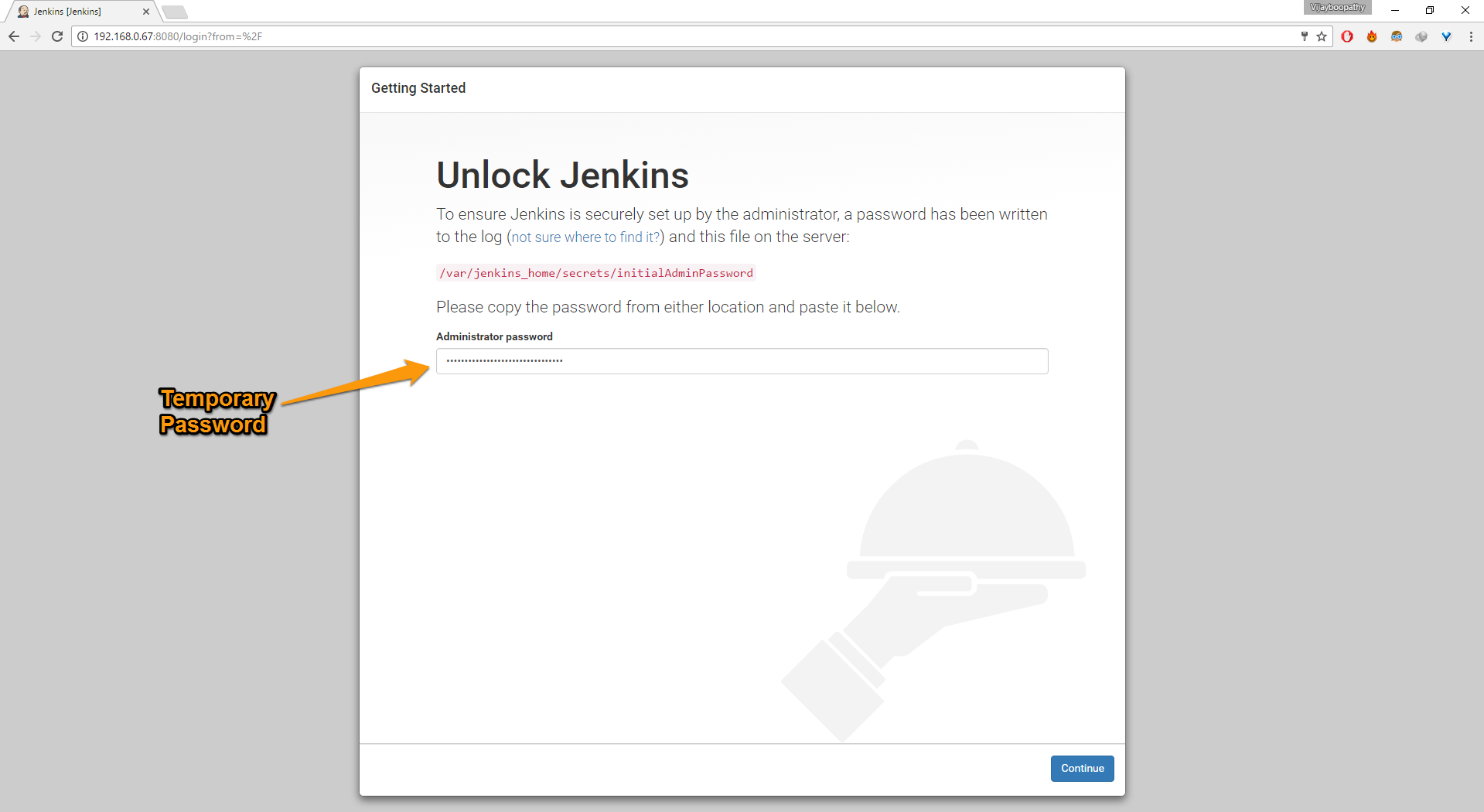Click the browser back arrow
Image resolution: width=1484 pixels, height=812 pixels.
[x=14, y=36]
